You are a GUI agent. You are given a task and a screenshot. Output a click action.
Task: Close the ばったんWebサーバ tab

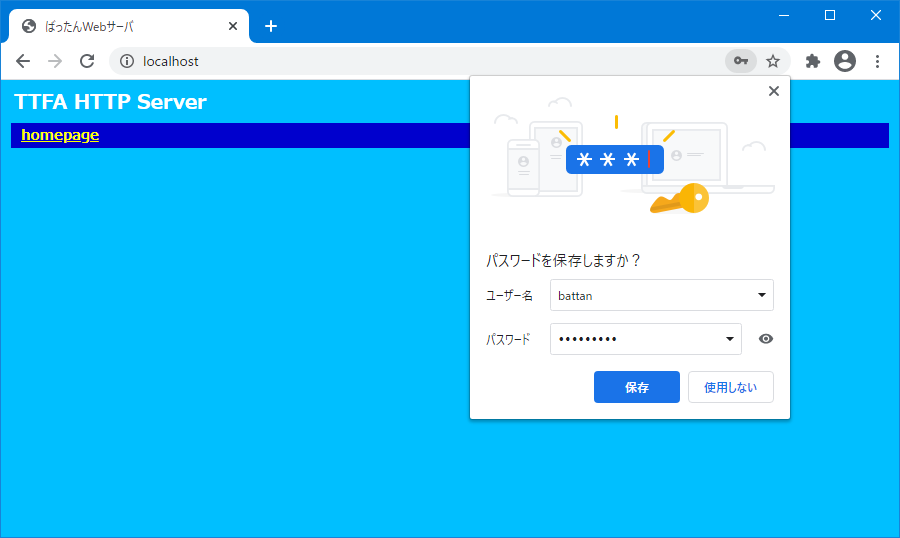point(233,26)
